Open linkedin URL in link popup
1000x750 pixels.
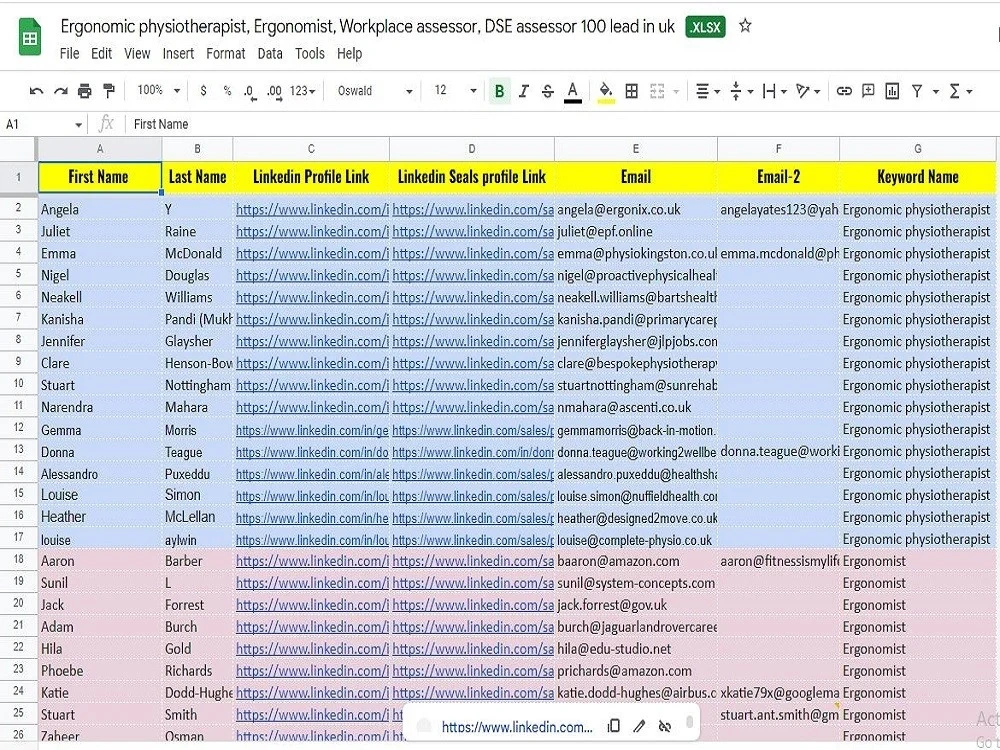[517, 726]
